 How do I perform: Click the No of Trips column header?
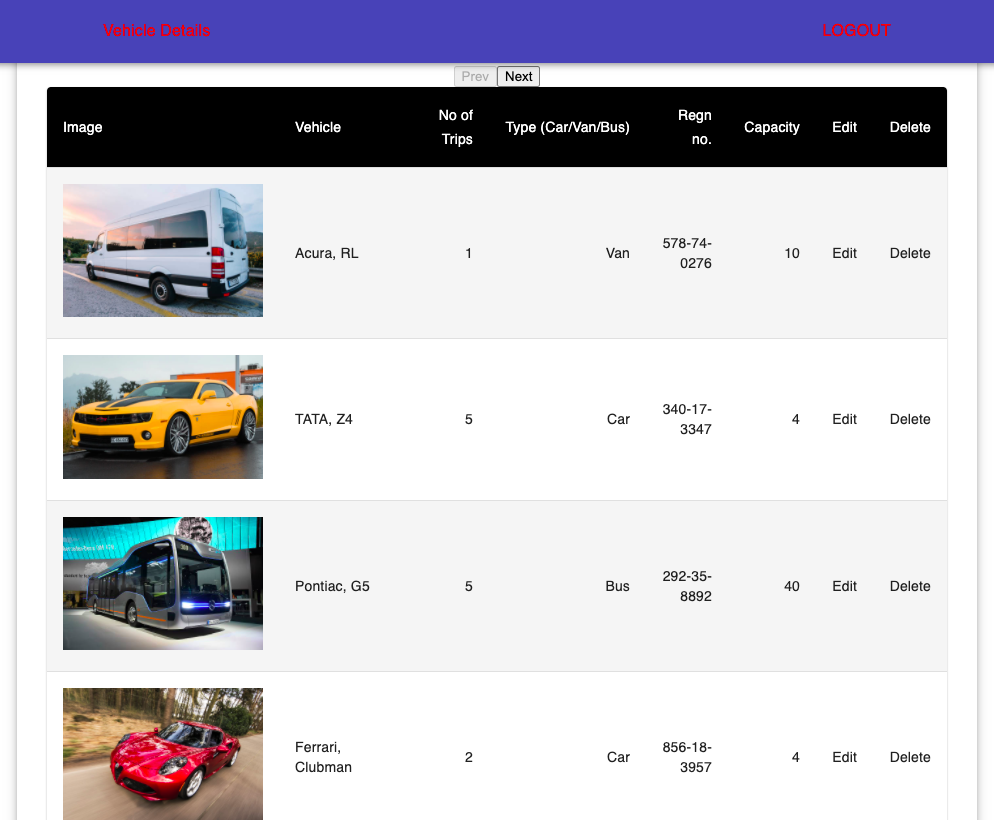tap(456, 127)
